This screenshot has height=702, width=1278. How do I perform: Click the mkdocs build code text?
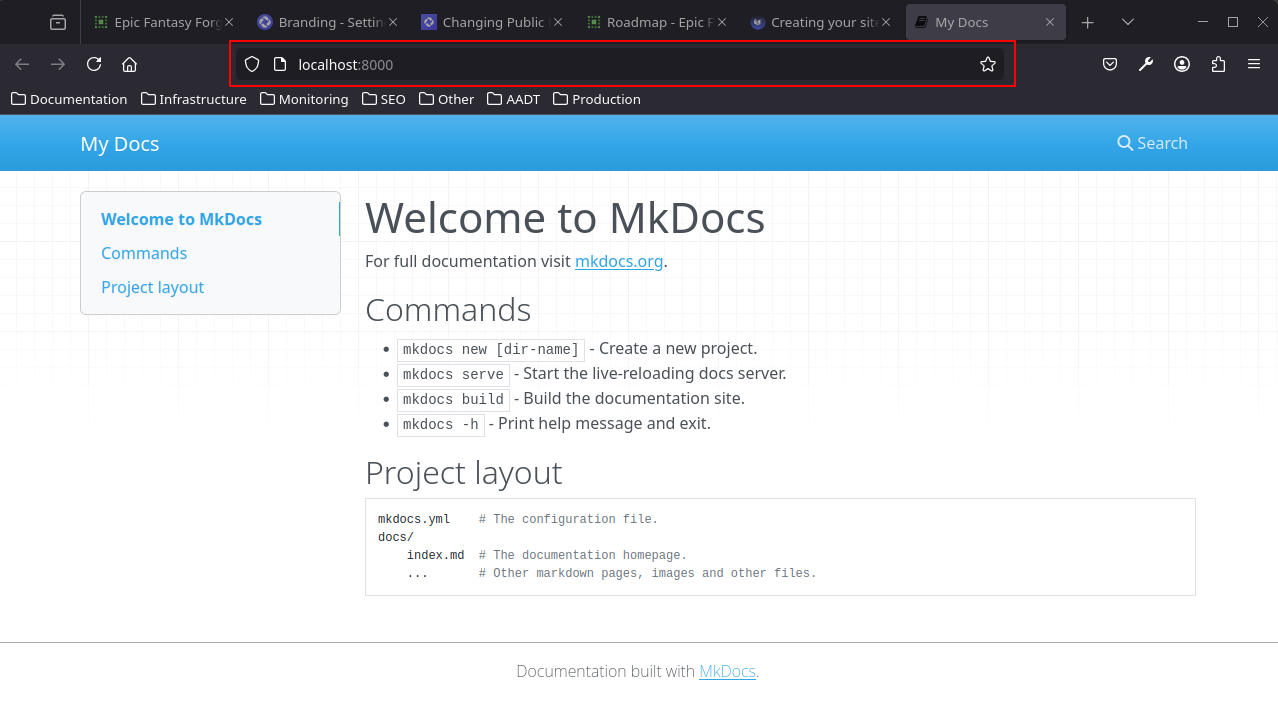453,399
